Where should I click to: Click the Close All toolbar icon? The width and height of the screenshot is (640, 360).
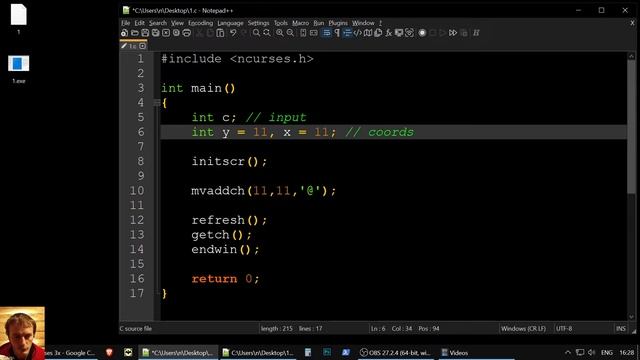point(176,33)
